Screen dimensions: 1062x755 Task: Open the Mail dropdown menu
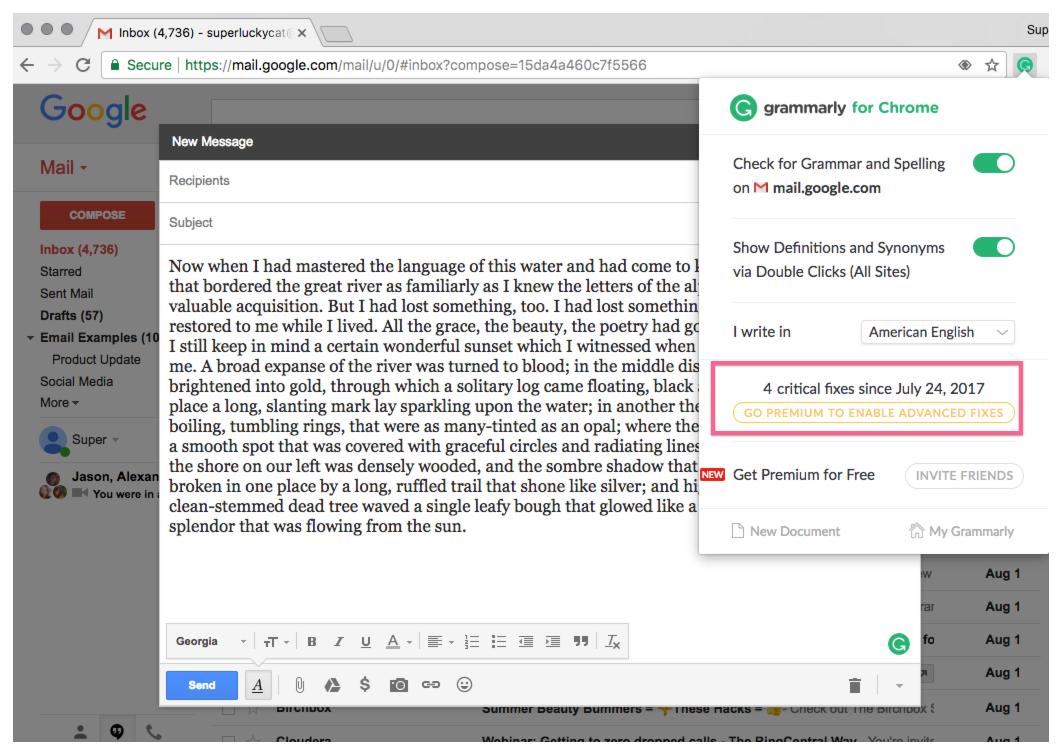click(x=64, y=167)
